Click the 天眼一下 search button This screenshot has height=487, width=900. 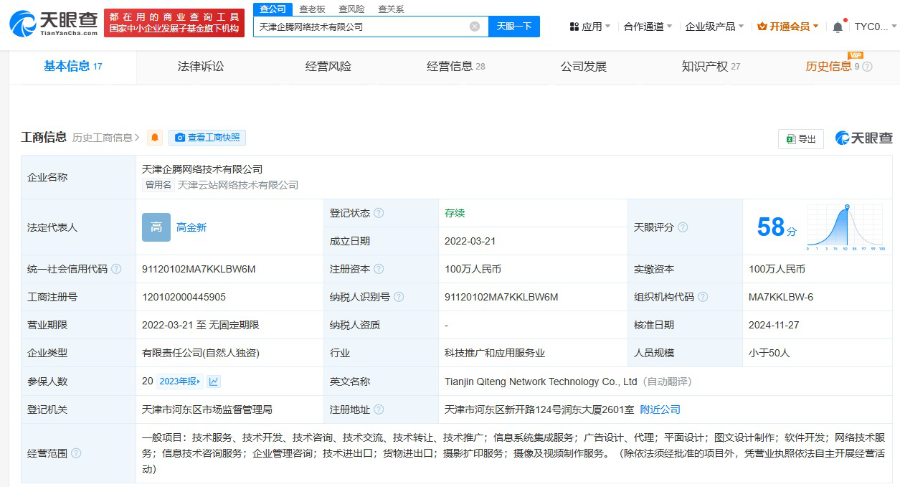pyautogui.click(x=514, y=26)
